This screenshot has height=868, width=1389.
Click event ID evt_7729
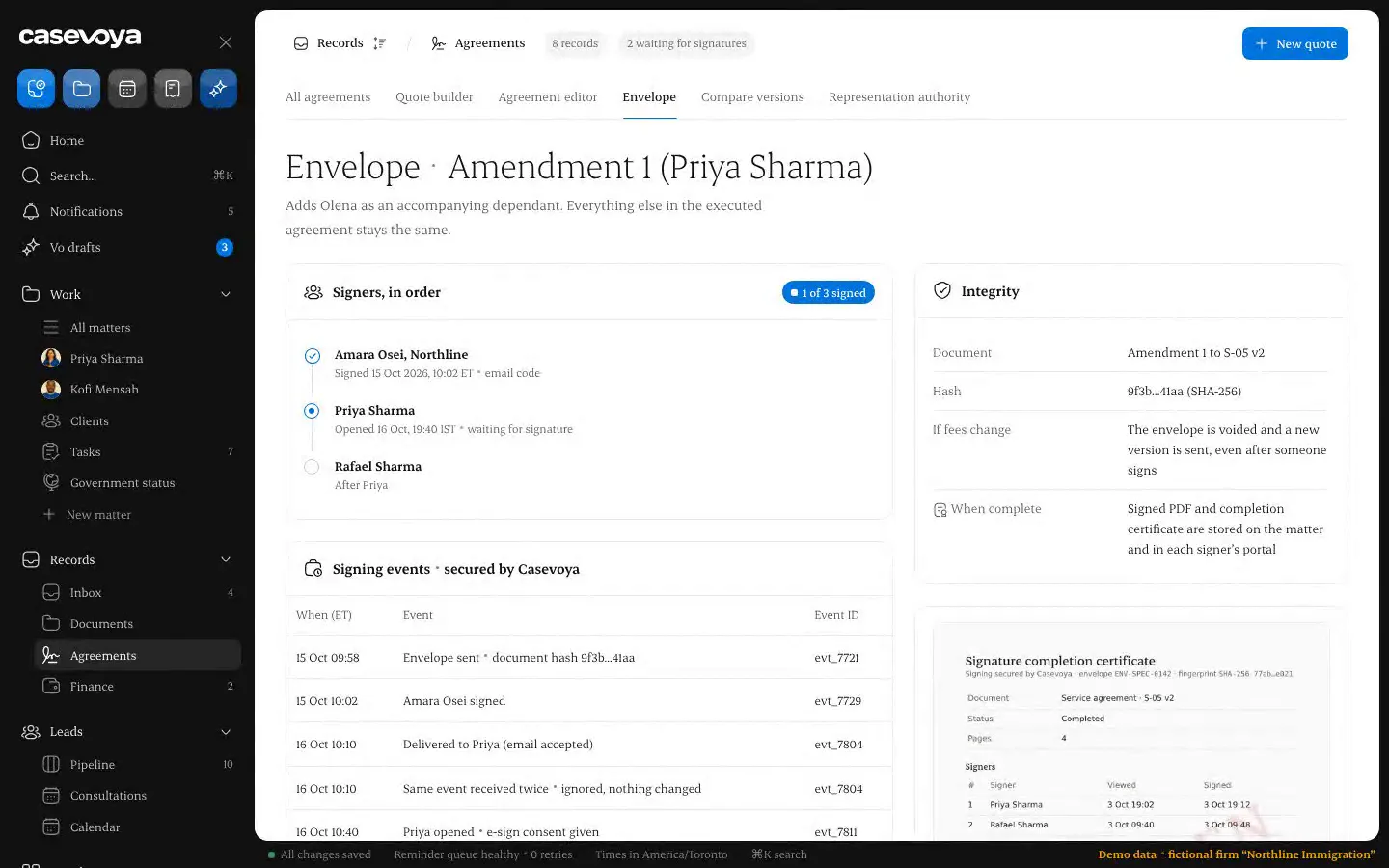pyautogui.click(x=837, y=701)
